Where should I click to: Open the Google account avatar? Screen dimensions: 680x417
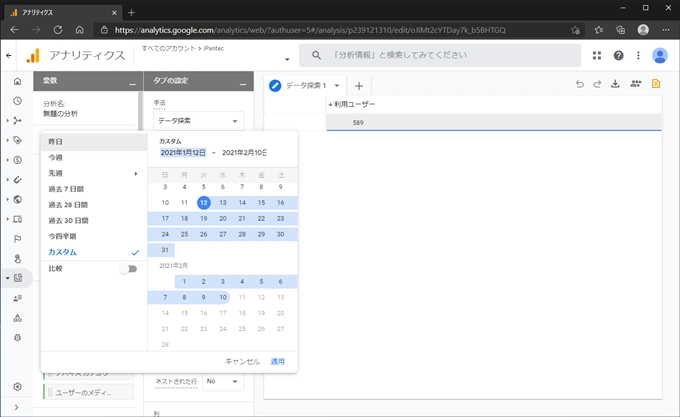(x=660, y=55)
